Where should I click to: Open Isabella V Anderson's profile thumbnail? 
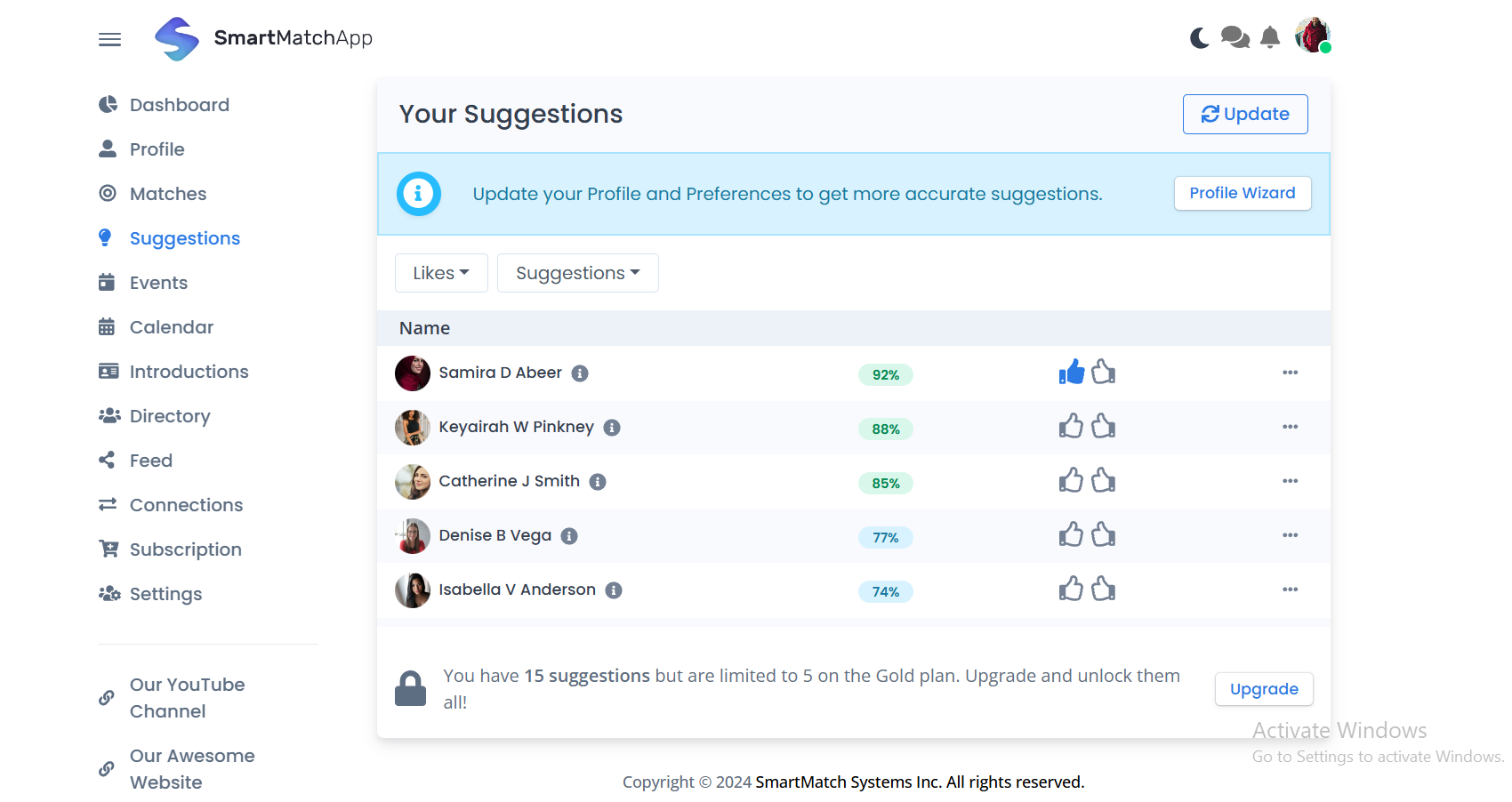click(412, 589)
